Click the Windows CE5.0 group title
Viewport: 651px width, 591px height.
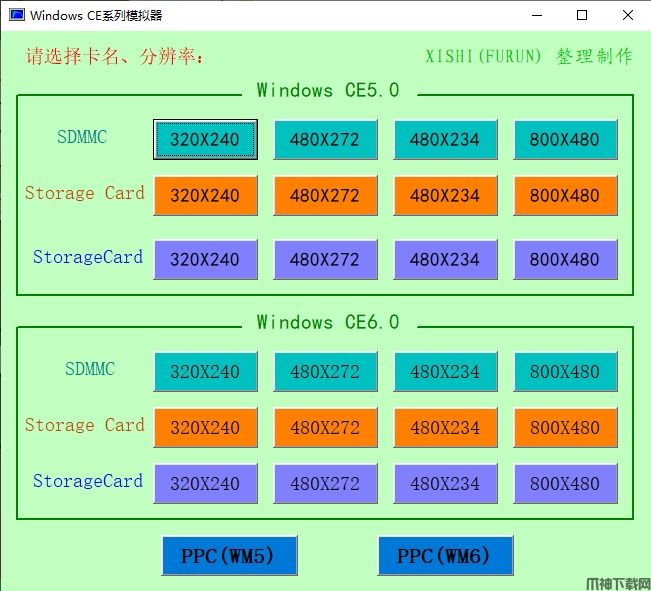tap(328, 90)
